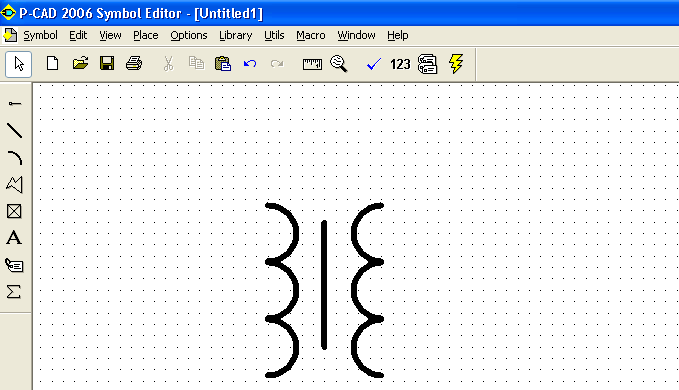Open the Window menu

click(x=356, y=35)
